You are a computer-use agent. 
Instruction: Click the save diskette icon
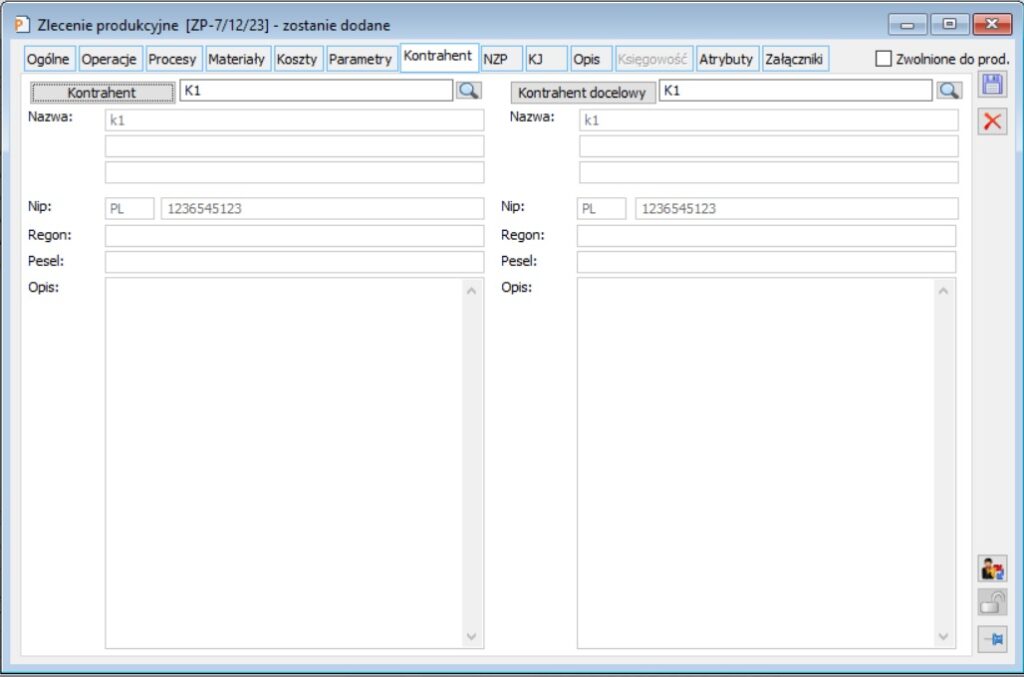tap(991, 85)
